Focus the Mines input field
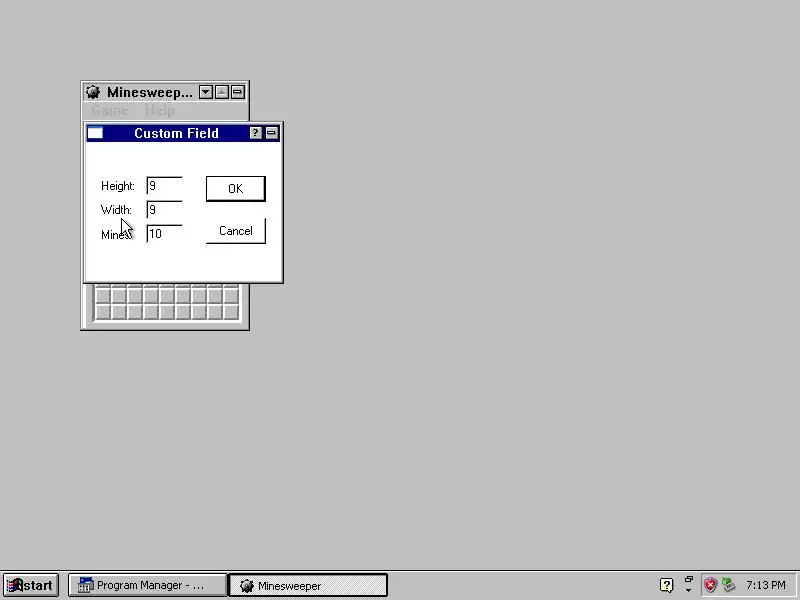 164,234
